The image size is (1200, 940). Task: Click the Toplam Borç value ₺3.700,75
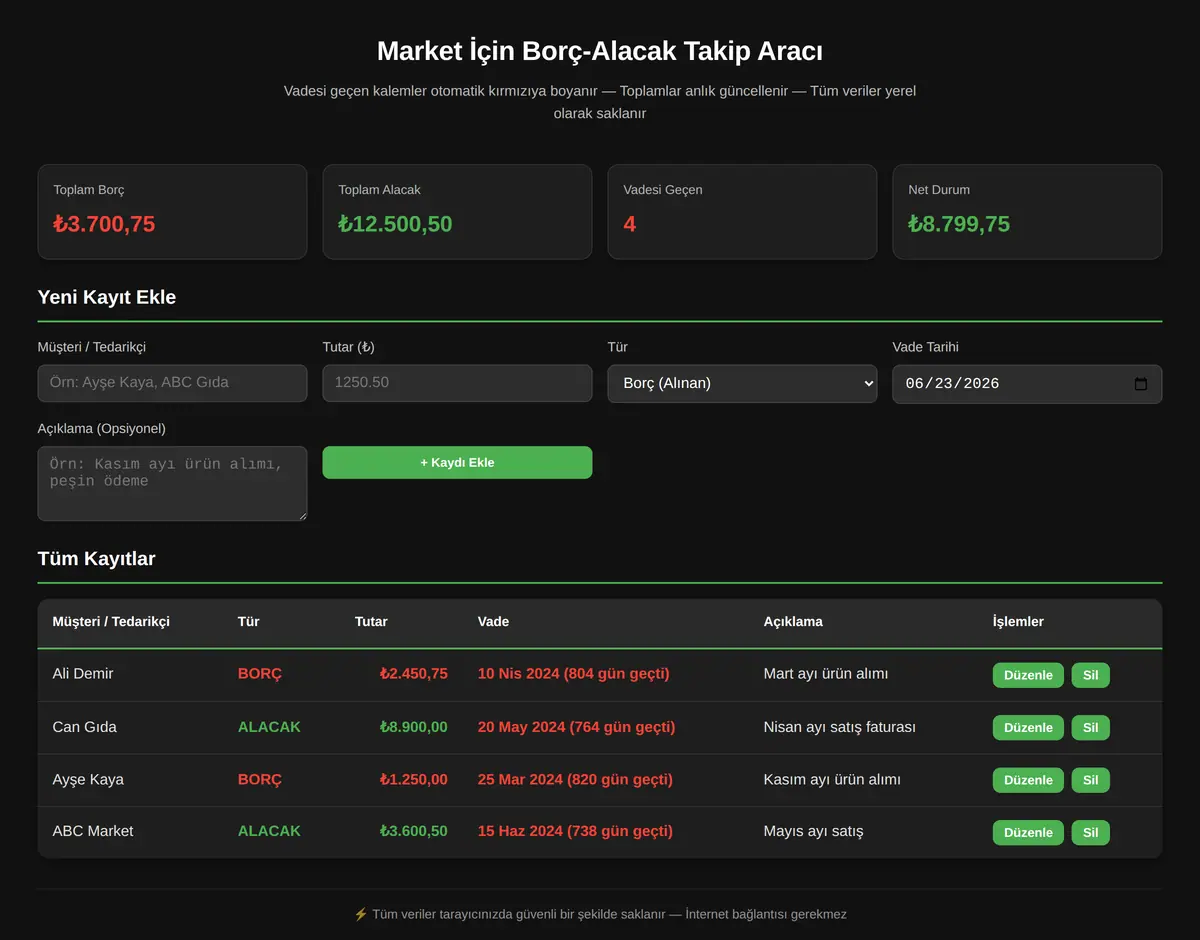click(105, 224)
